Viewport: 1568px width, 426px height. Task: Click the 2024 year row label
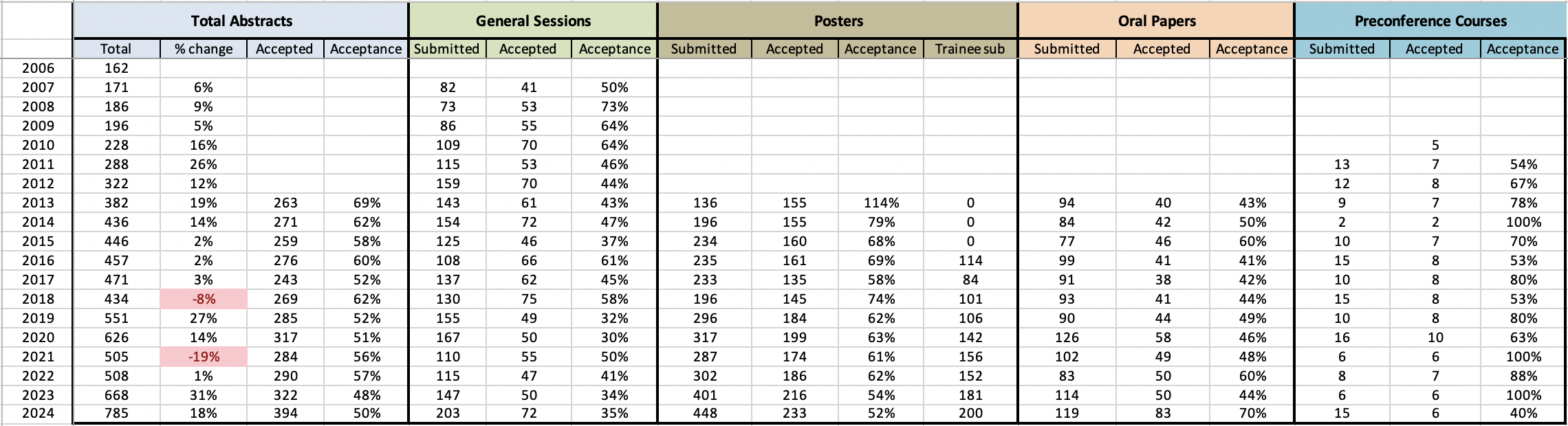tap(38, 414)
